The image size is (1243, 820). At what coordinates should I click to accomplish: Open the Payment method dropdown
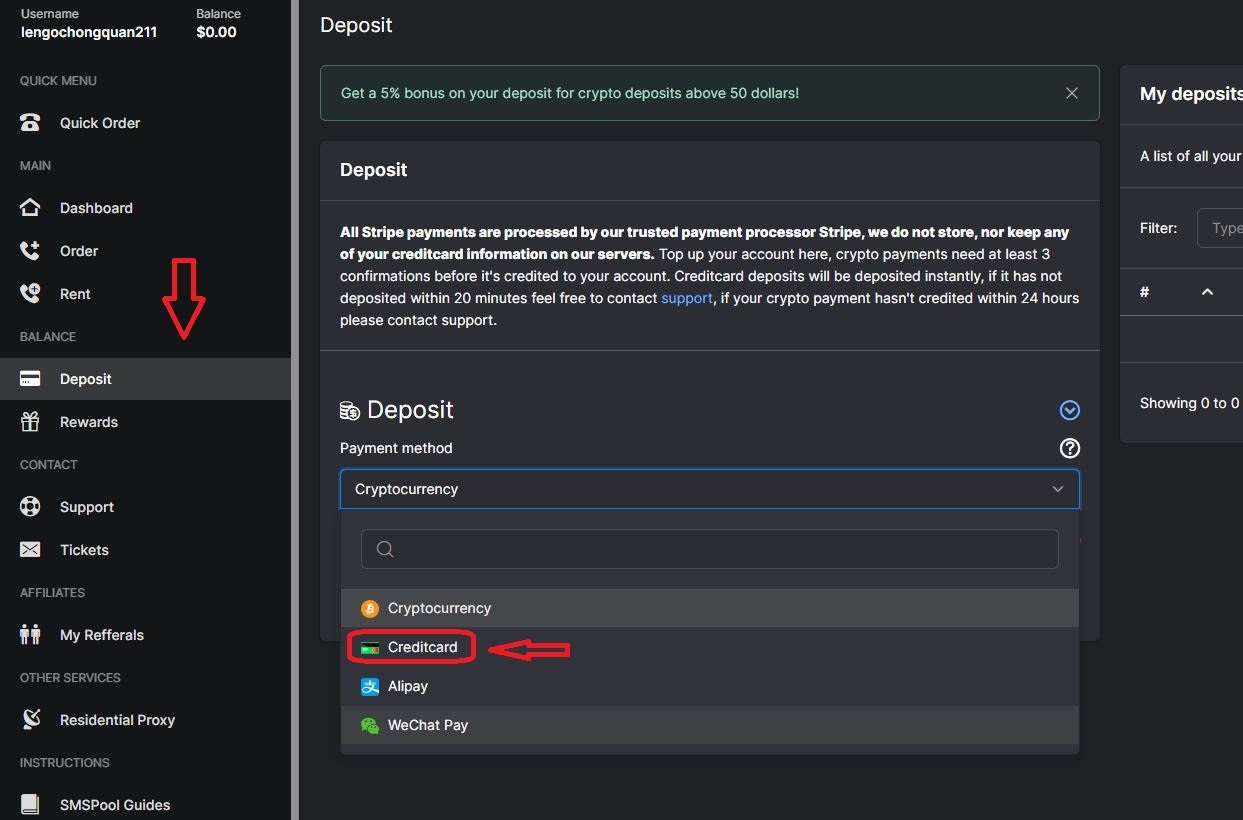coord(709,489)
